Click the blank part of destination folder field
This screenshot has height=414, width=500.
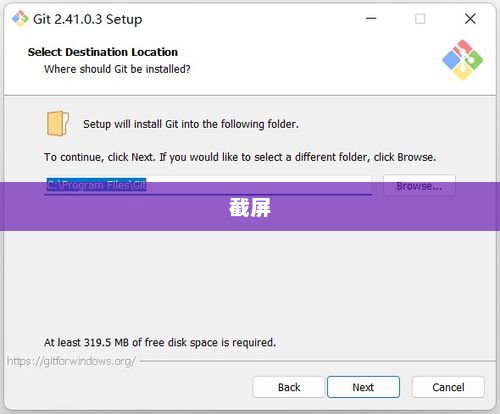tap(259, 185)
